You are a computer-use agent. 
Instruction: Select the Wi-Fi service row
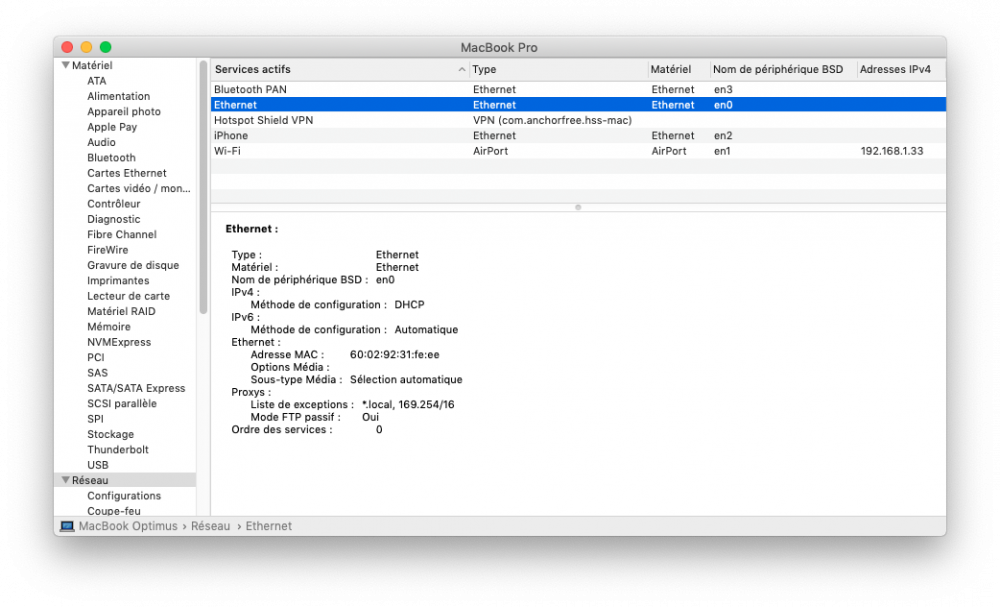coord(578,150)
